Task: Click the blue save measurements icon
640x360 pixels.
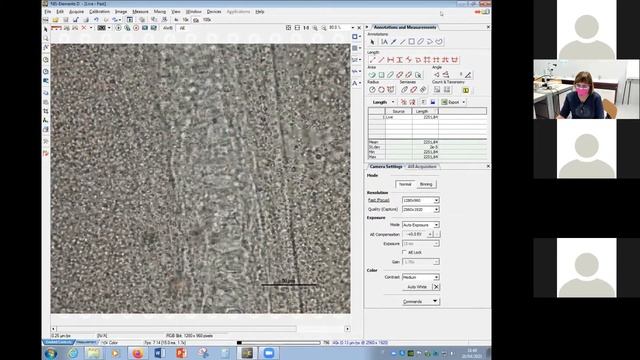Action: pos(433,102)
